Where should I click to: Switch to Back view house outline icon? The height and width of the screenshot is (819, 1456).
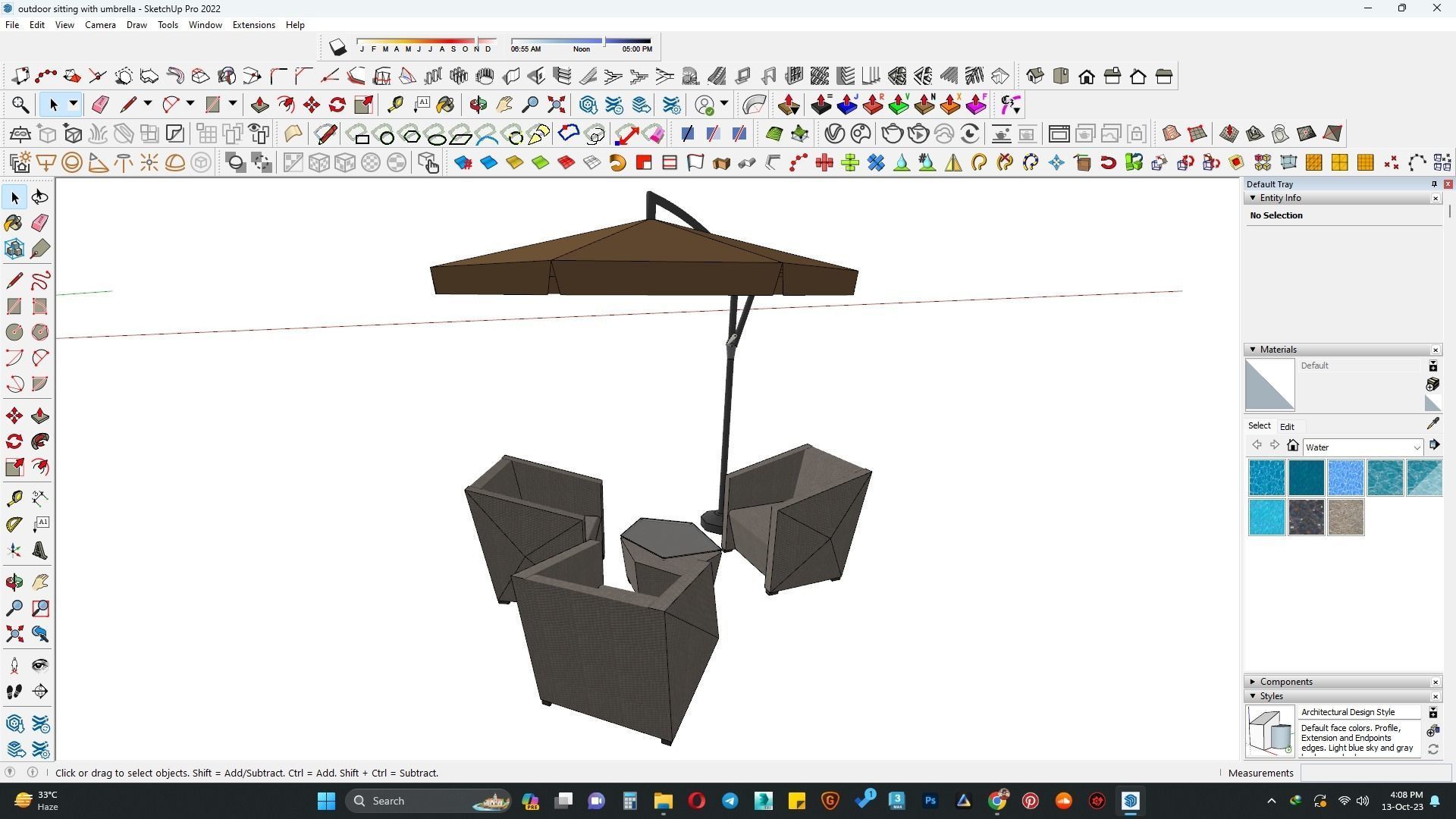click(1137, 76)
